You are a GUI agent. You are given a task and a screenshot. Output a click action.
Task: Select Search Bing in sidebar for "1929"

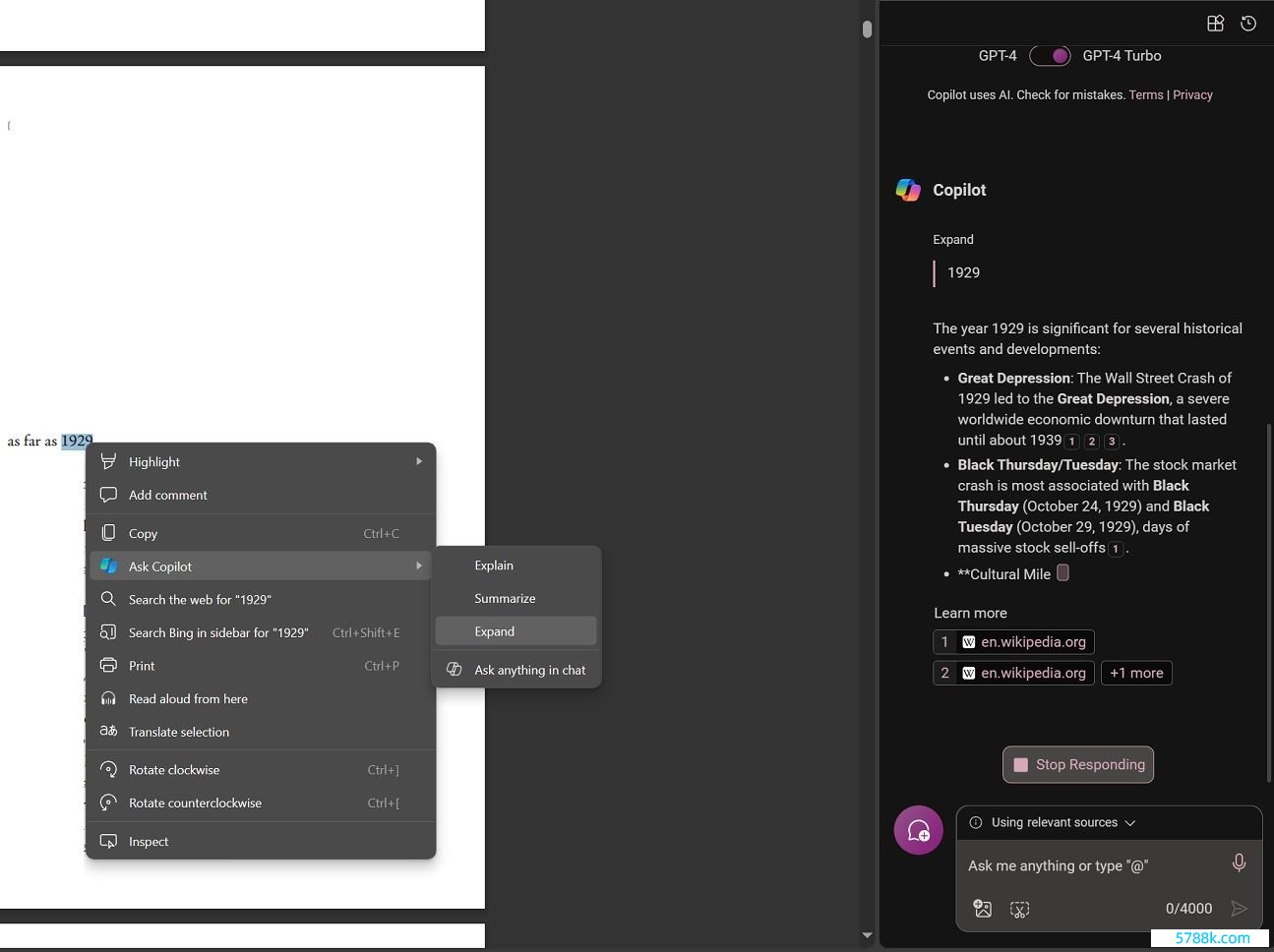(x=261, y=632)
